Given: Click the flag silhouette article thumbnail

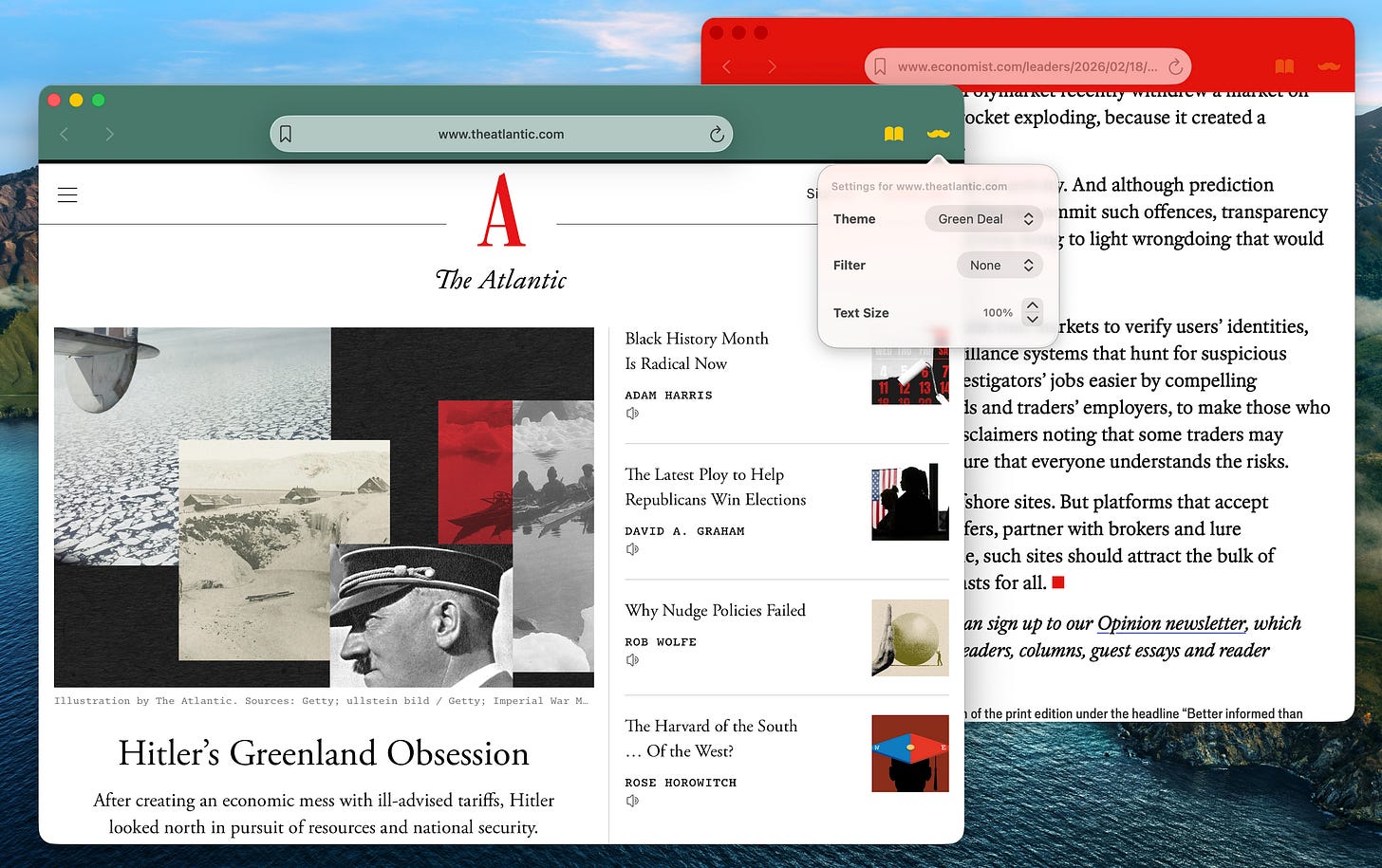Looking at the screenshot, I should click(x=910, y=502).
